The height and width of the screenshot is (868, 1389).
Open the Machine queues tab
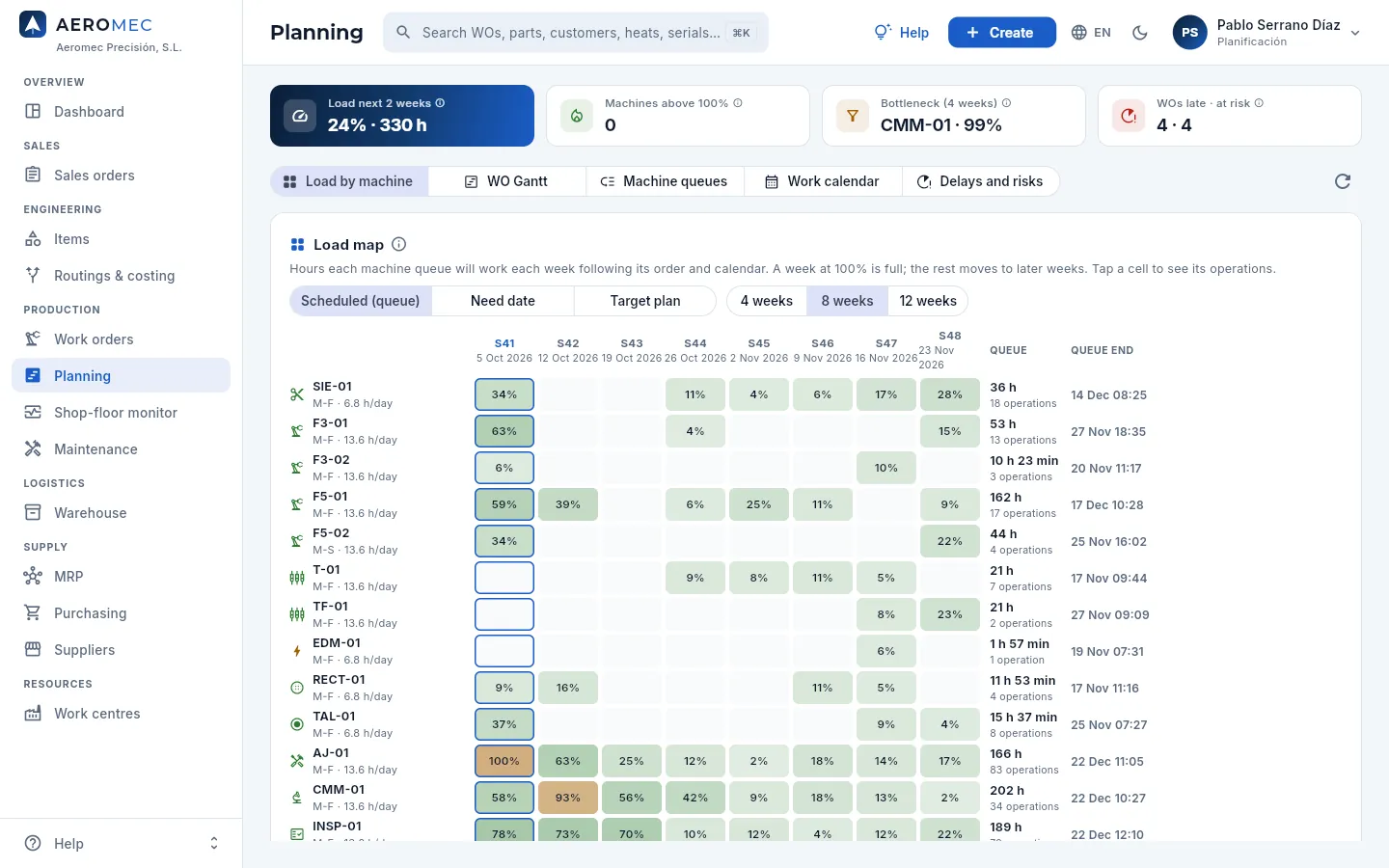tap(665, 181)
